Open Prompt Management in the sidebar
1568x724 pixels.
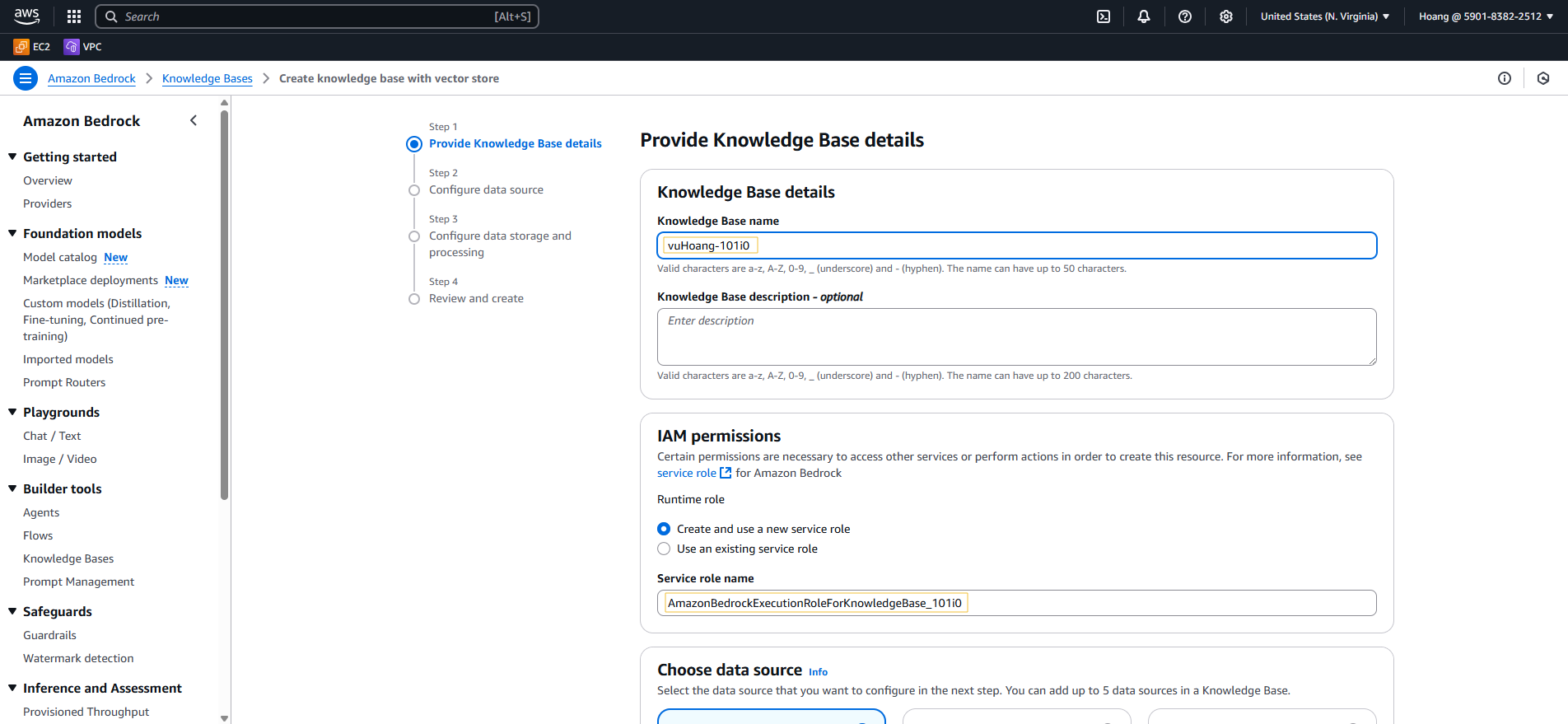tap(78, 582)
